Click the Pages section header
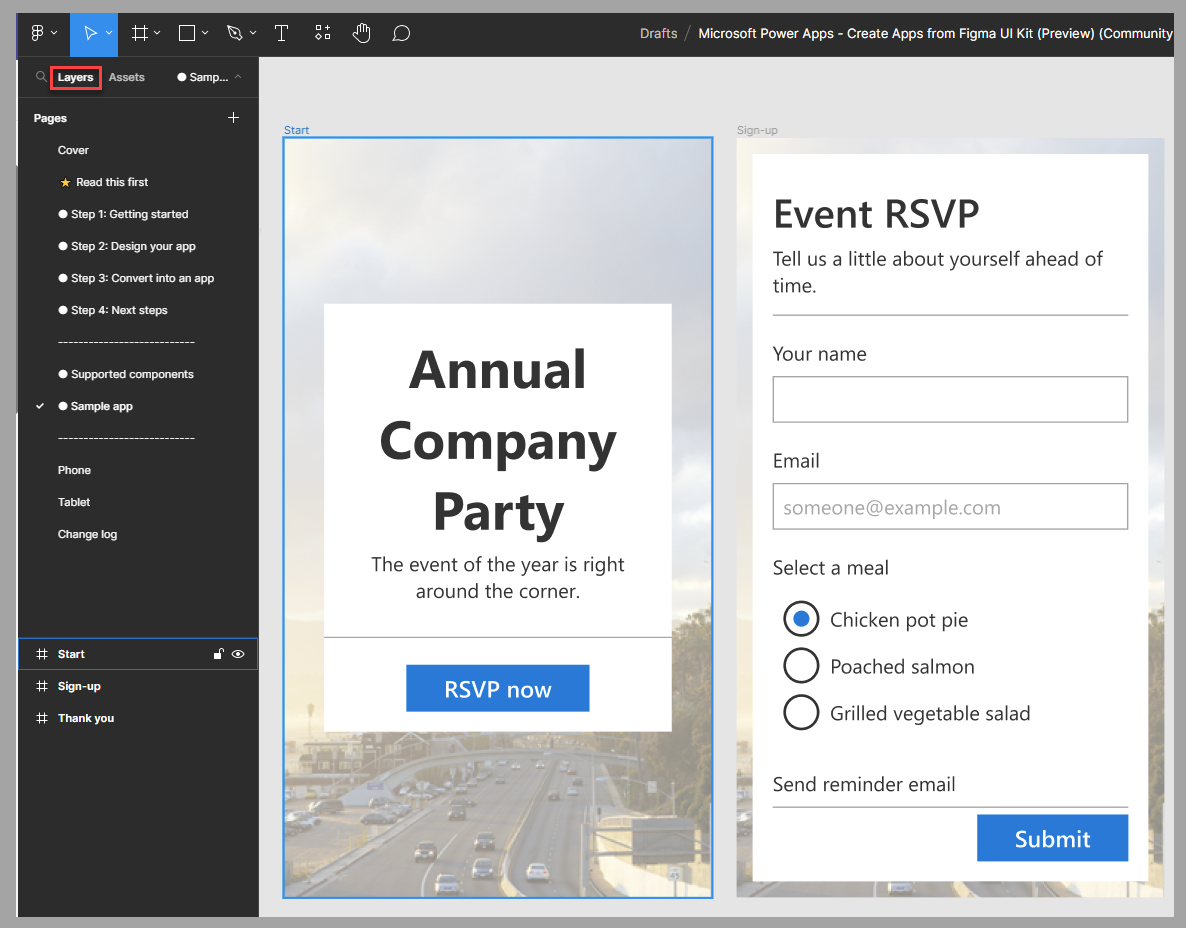Screen dimensions: 1186x928 [x=50, y=118]
